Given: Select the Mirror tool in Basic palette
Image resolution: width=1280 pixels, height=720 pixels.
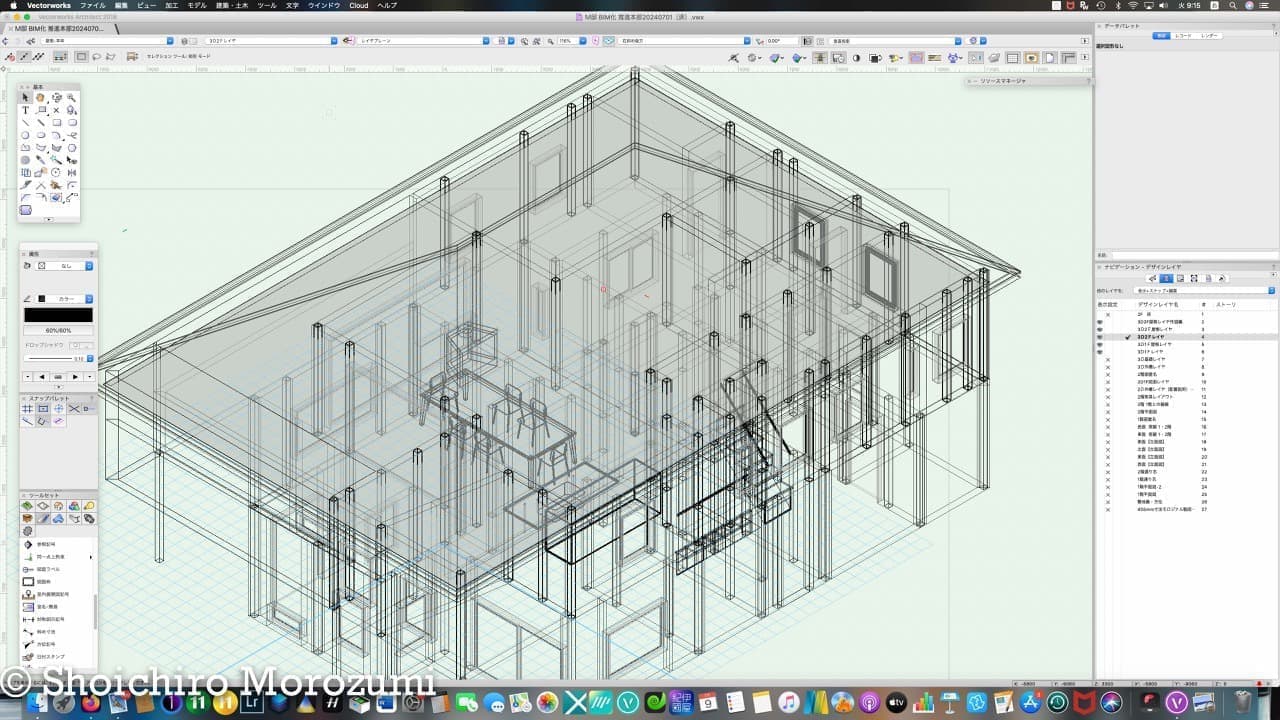Looking at the screenshot, I should [72, 173].
